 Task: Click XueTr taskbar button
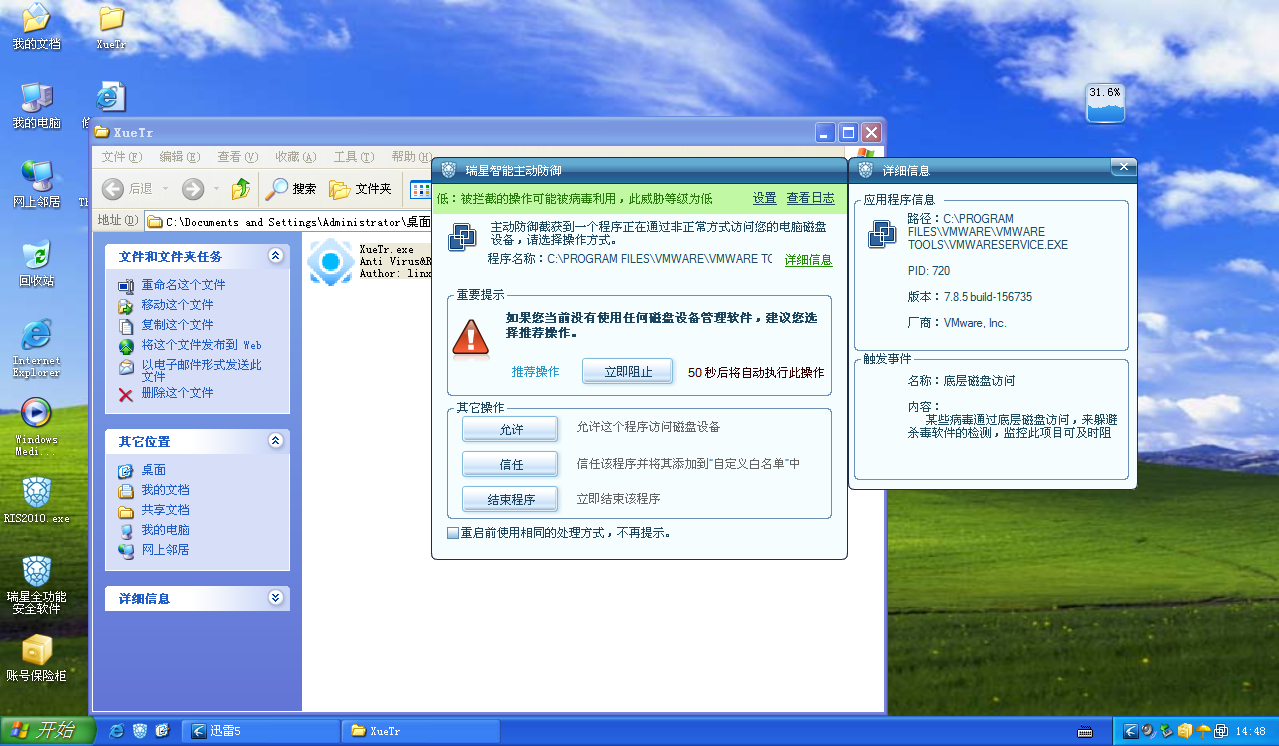(x=421, y=731)
